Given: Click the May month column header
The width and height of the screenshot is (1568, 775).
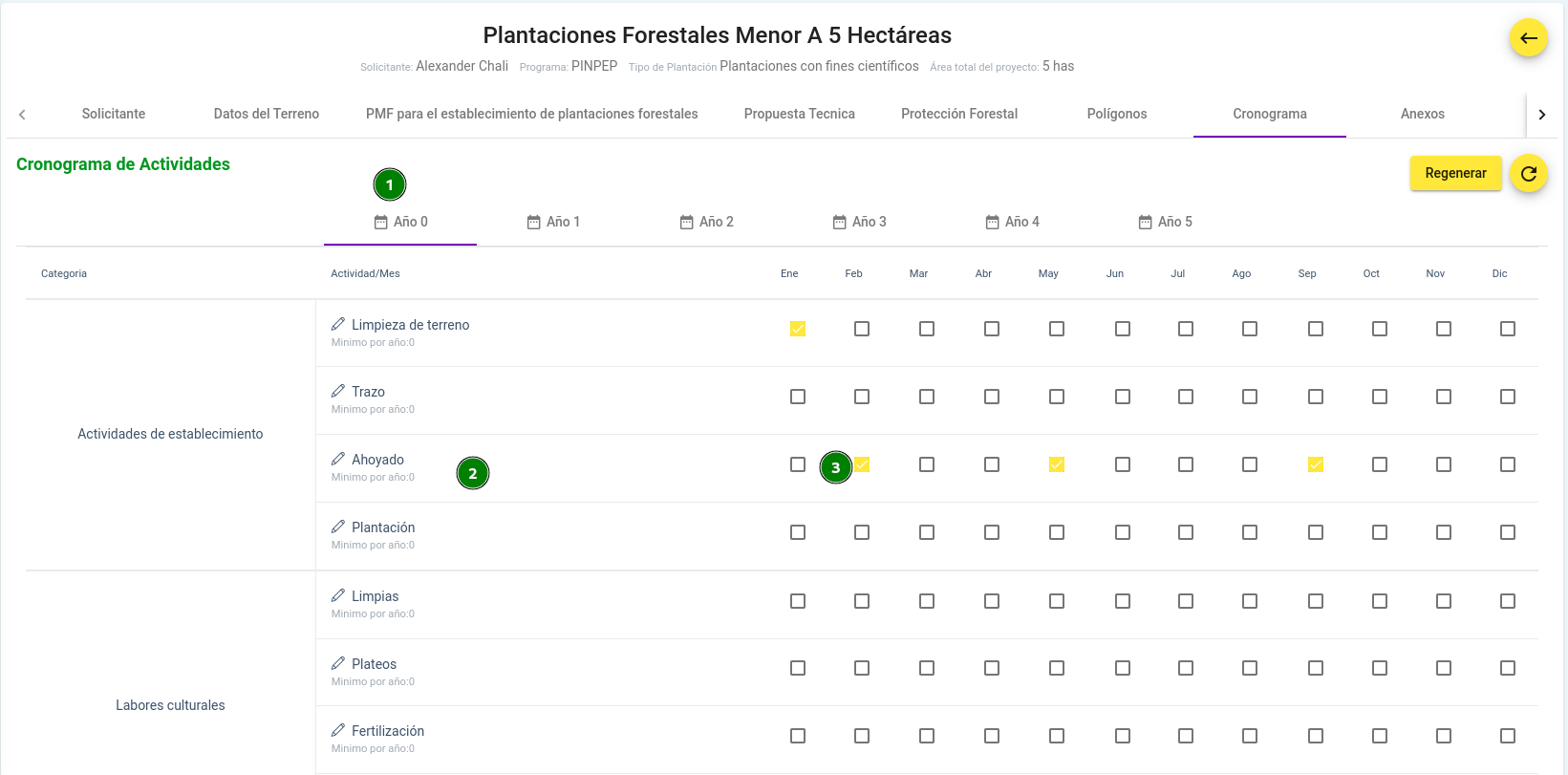Looking at the screenshot, I should tap(1048, 273).
